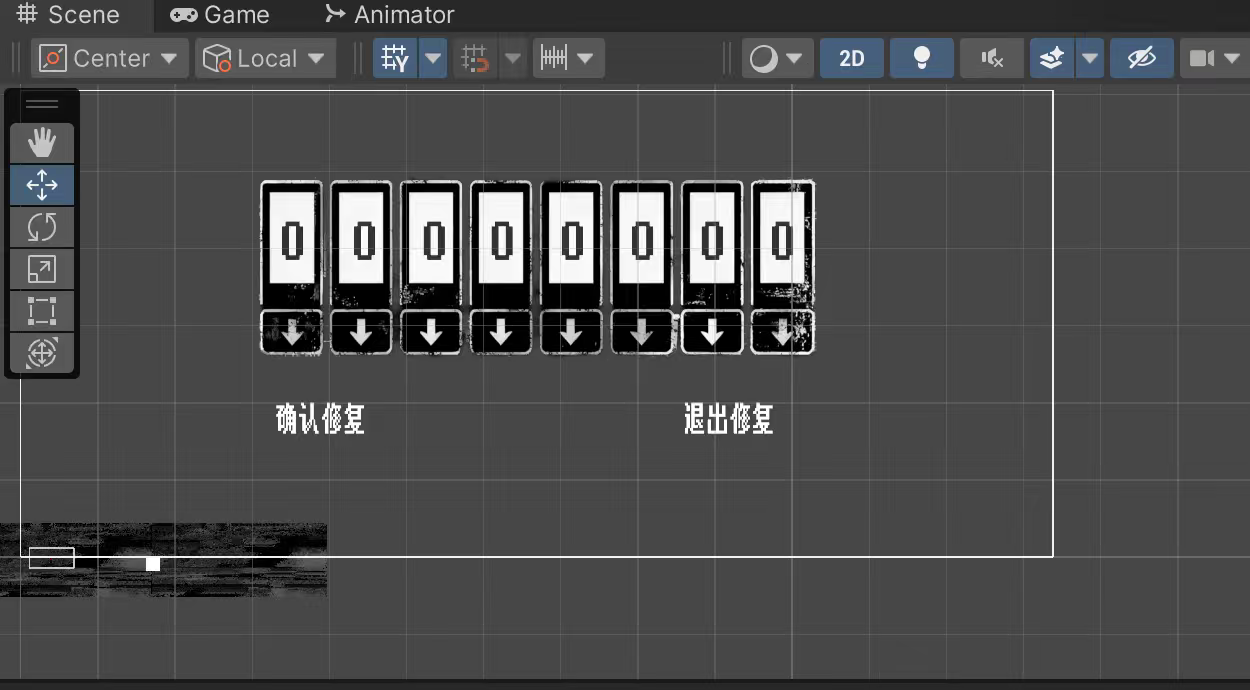Toggle 2D view mode
Screen dimensions: 1250x690
851,59
